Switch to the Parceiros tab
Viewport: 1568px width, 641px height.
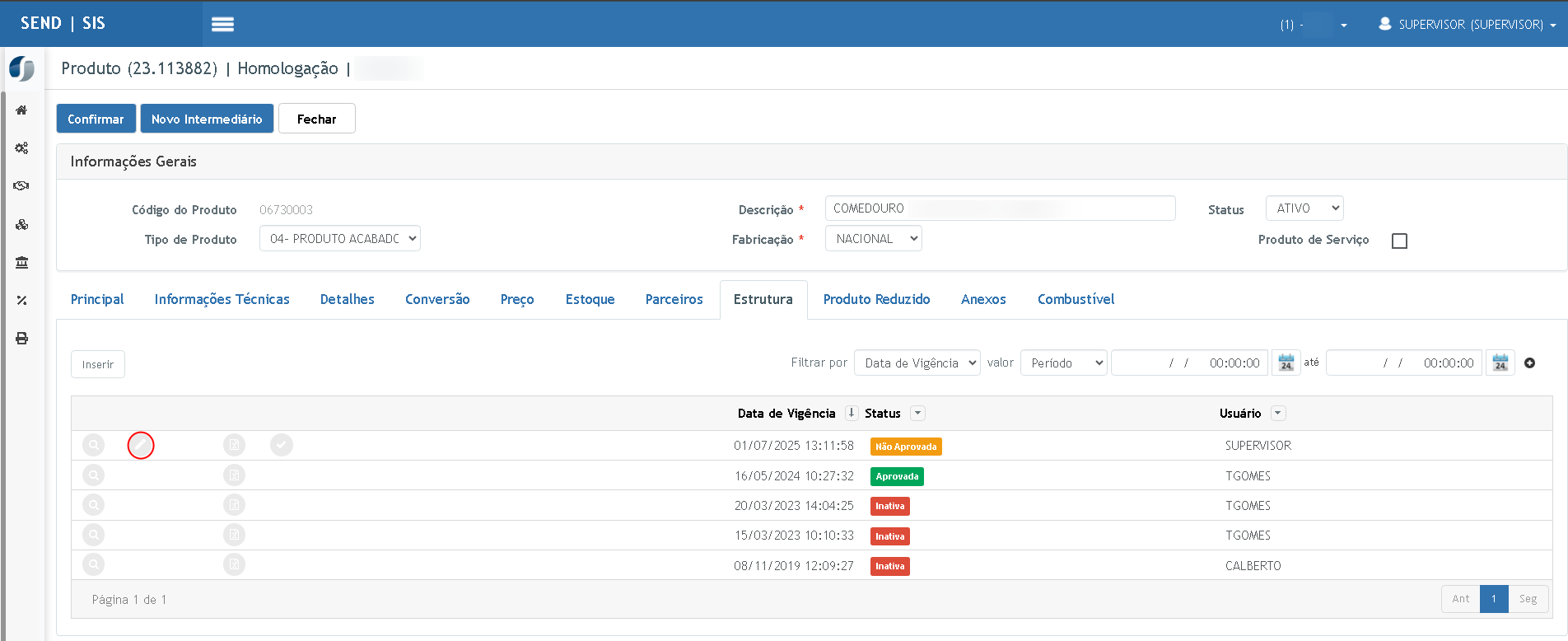674,299
